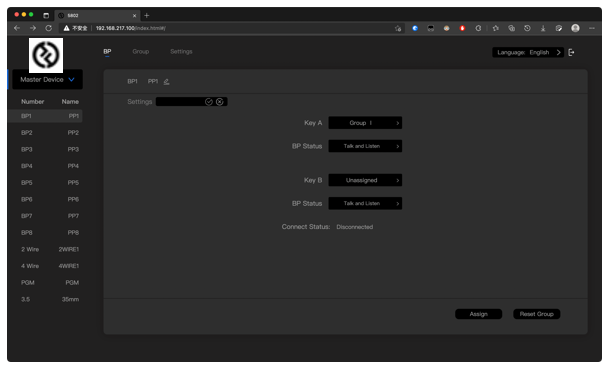Click the browser address bar URL
Viewport: 608px width, 368px height.
131,28
